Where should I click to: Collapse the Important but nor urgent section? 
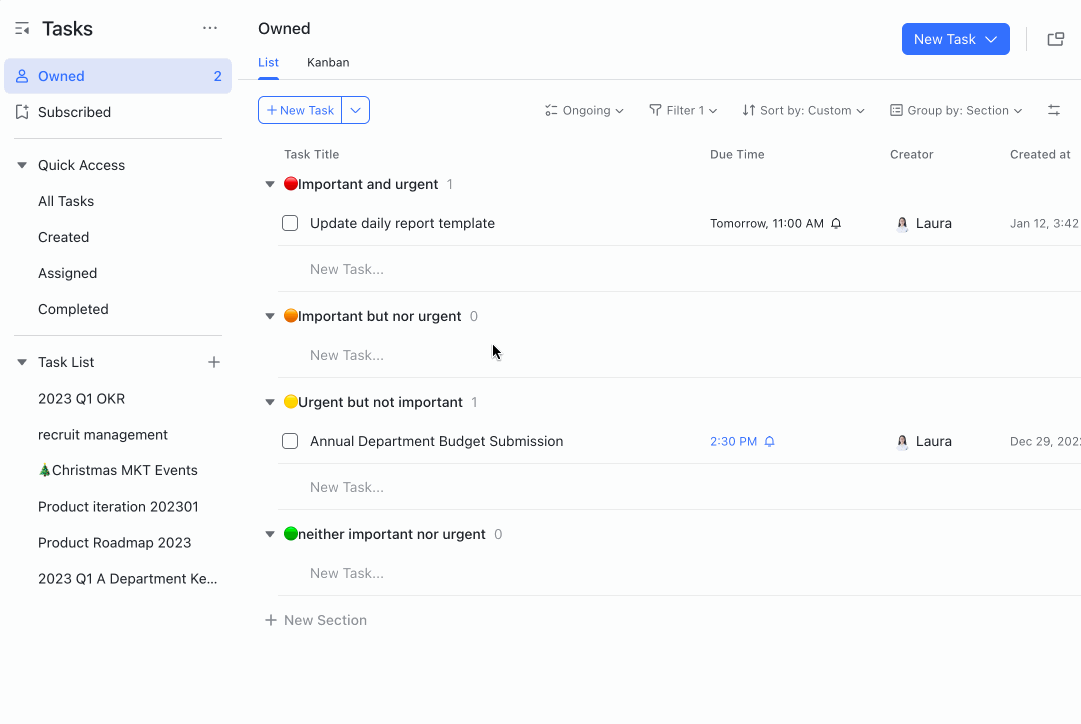pyautogui.click(x=270, y=316)
